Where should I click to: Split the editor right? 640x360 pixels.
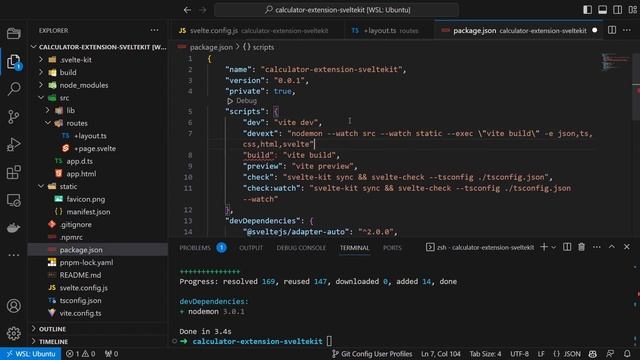612,30
